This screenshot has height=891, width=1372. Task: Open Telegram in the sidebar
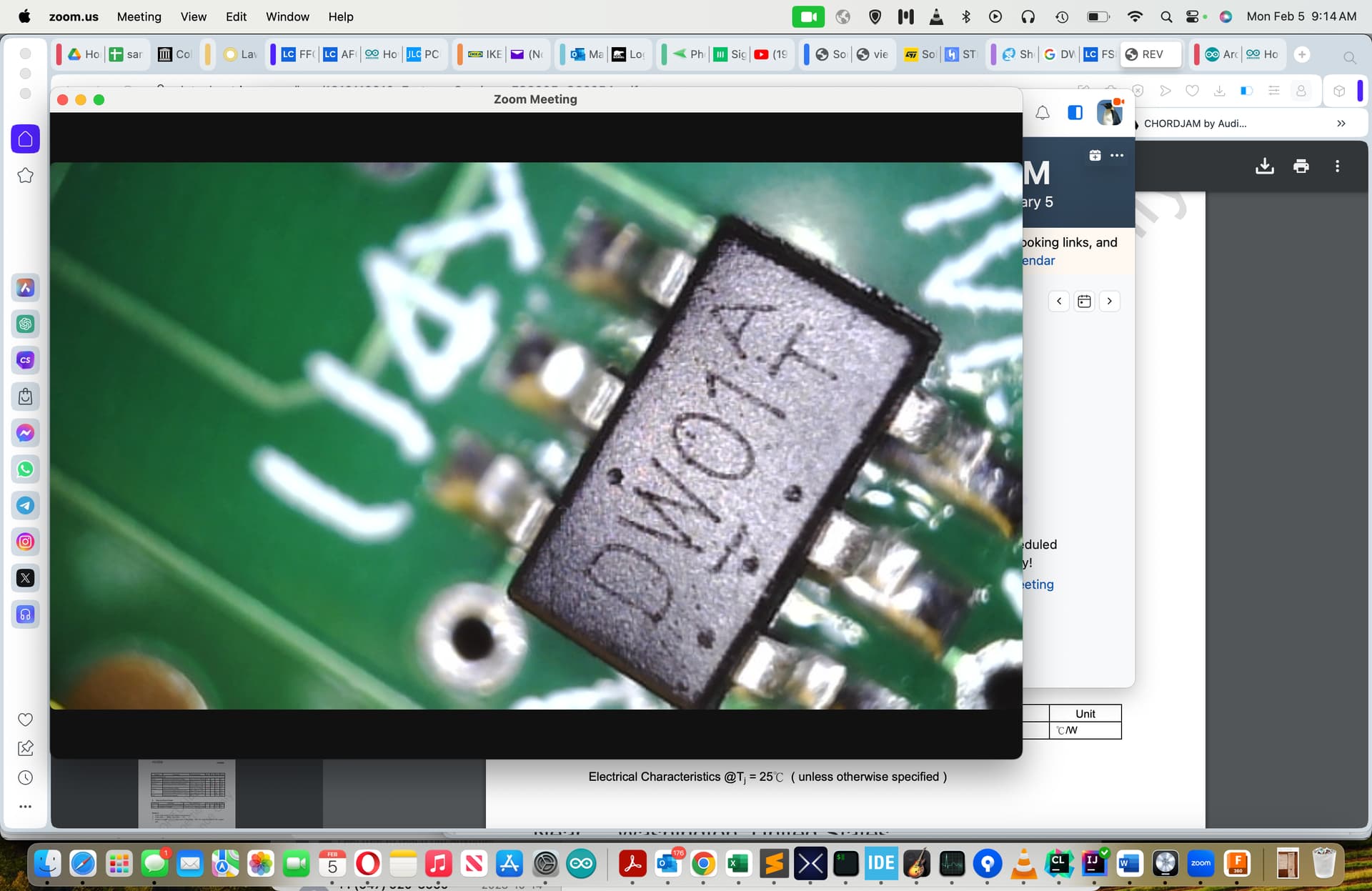pyautogui.click(x=26, y=506)
